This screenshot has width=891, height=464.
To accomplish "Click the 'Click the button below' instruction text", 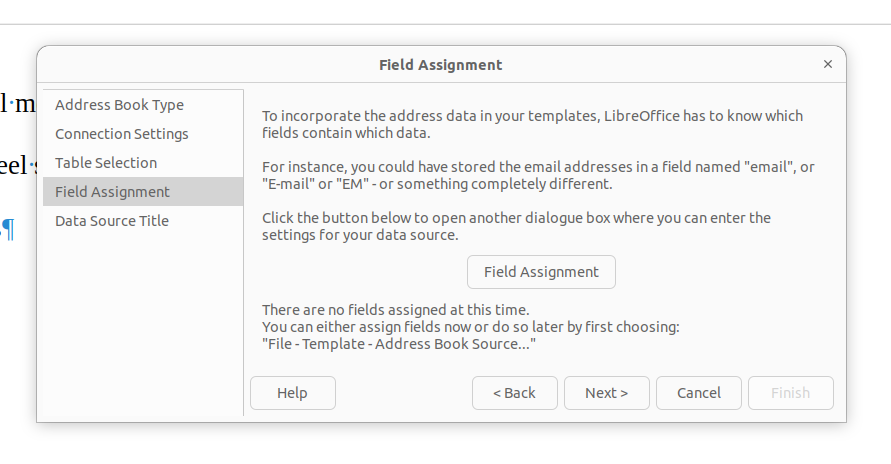I will (x=516, y=226).
